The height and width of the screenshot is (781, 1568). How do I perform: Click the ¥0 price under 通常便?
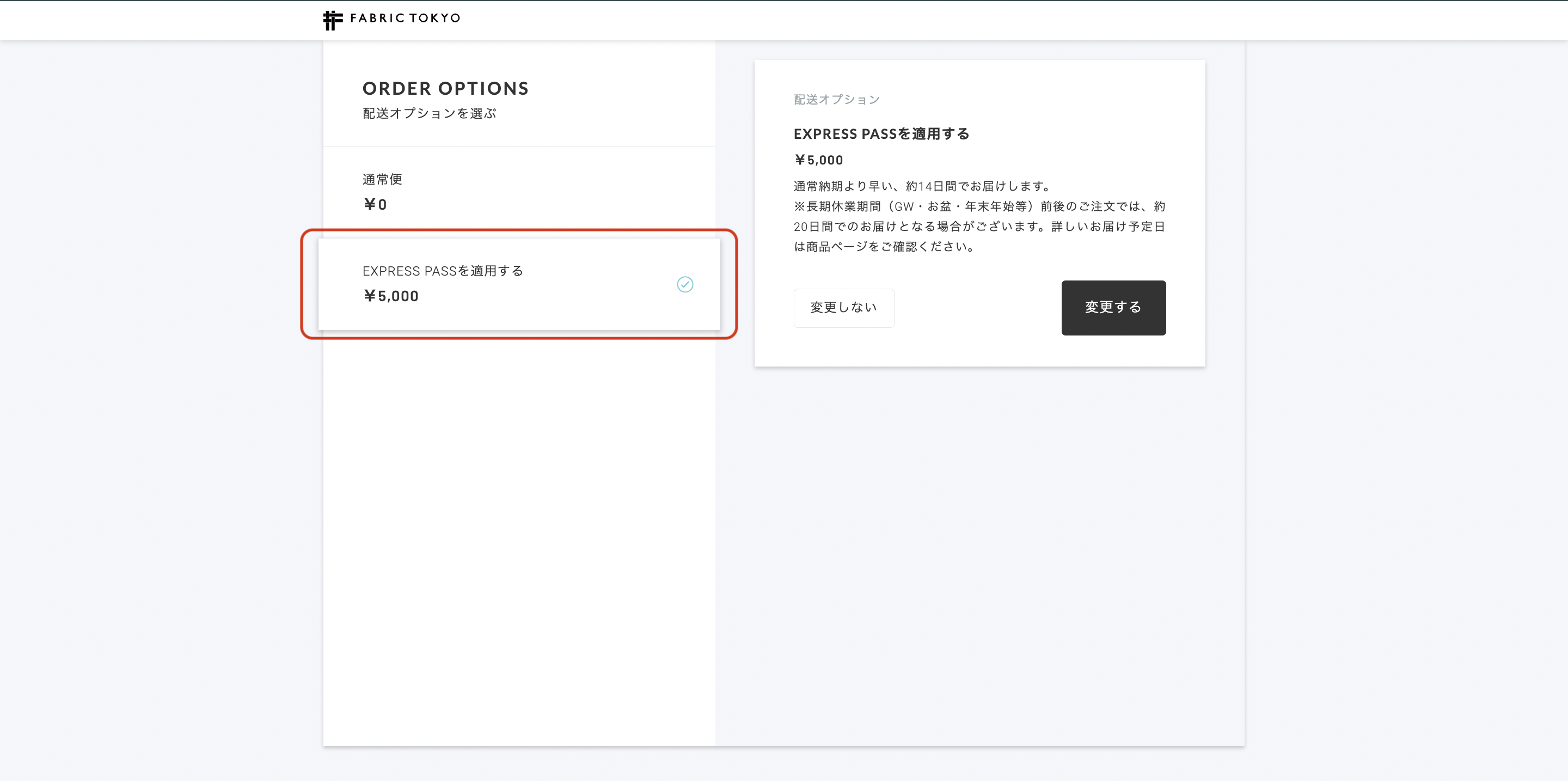375,205
